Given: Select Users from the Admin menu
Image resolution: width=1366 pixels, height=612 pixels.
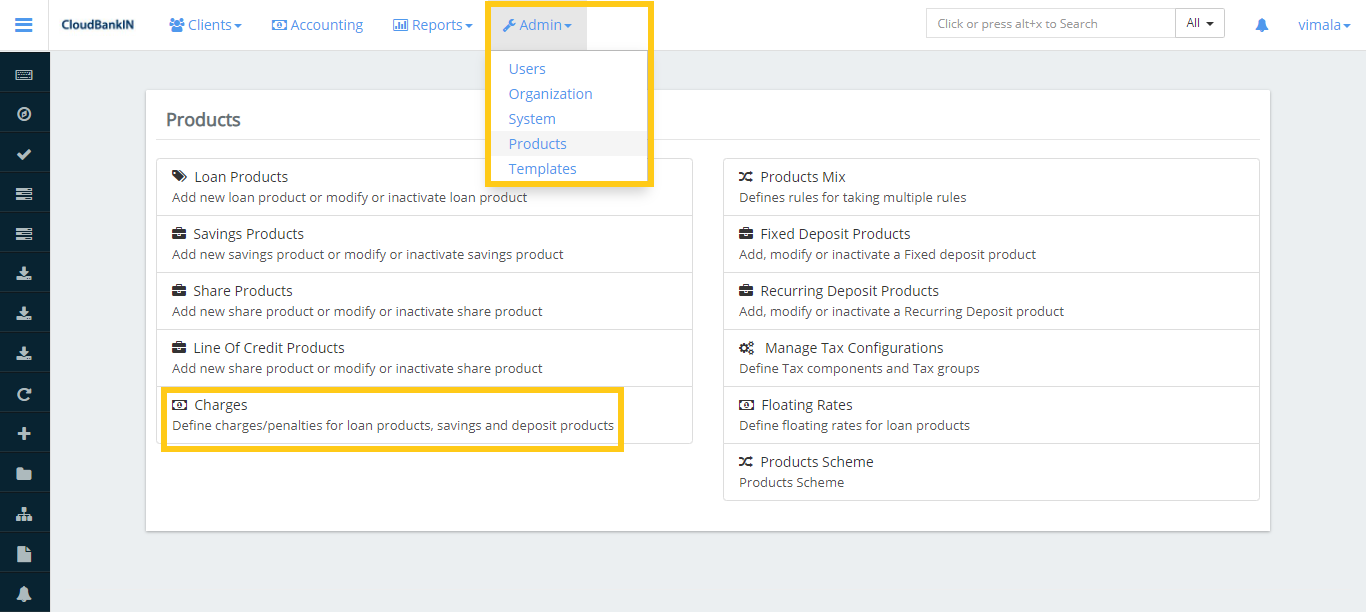Looking at the screenshot, I should point(527,69).
